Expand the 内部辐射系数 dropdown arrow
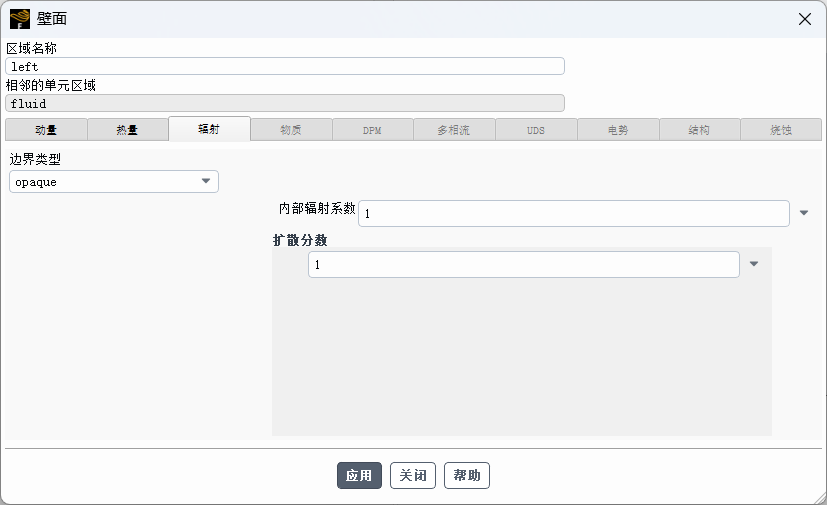The image size is (827, 505). point(804,213)
